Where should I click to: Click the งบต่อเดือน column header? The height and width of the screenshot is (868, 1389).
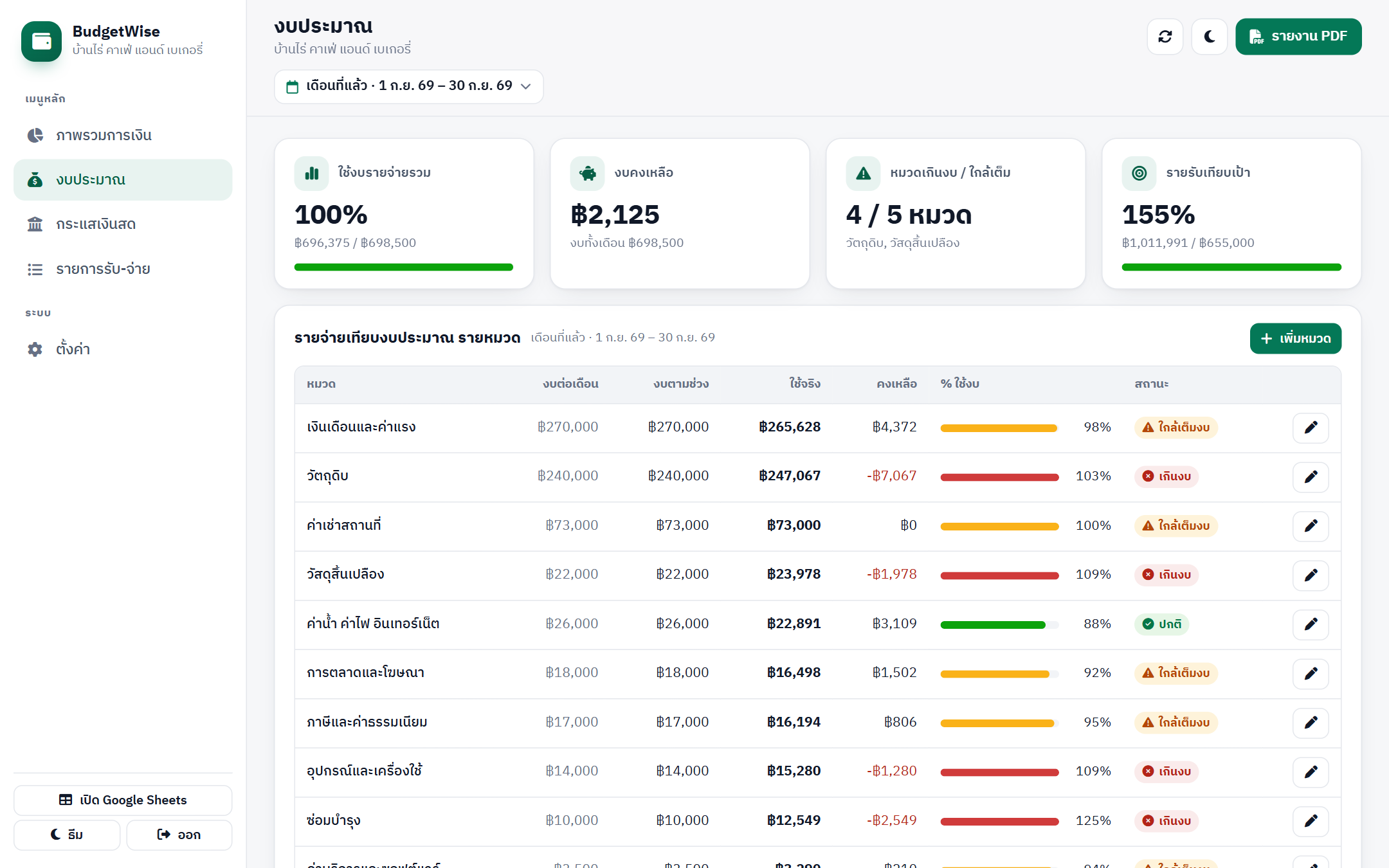coord(570,384)
